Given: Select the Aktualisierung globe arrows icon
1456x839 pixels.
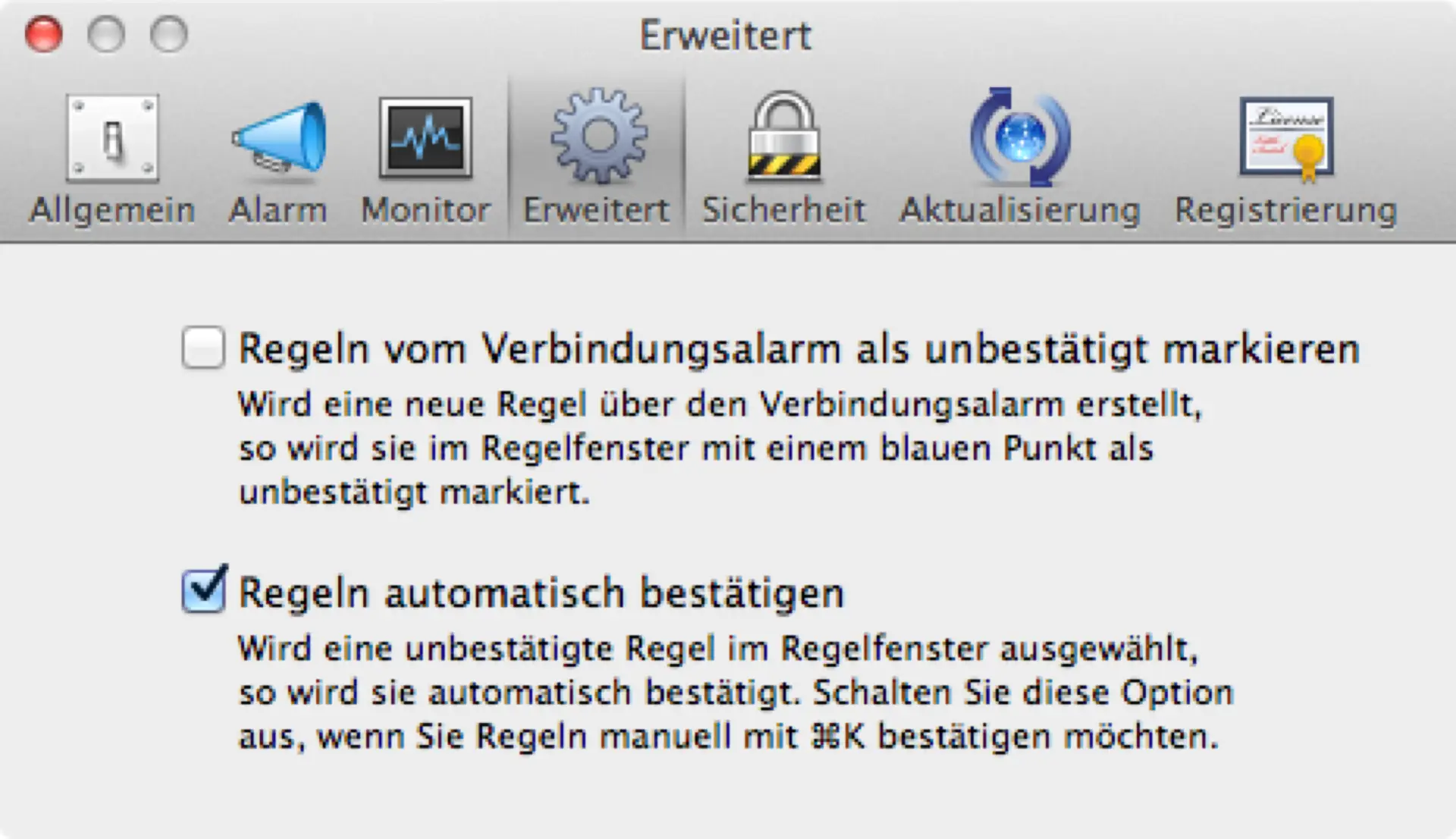Looking at the screenshot, I should pos(1020,137).
